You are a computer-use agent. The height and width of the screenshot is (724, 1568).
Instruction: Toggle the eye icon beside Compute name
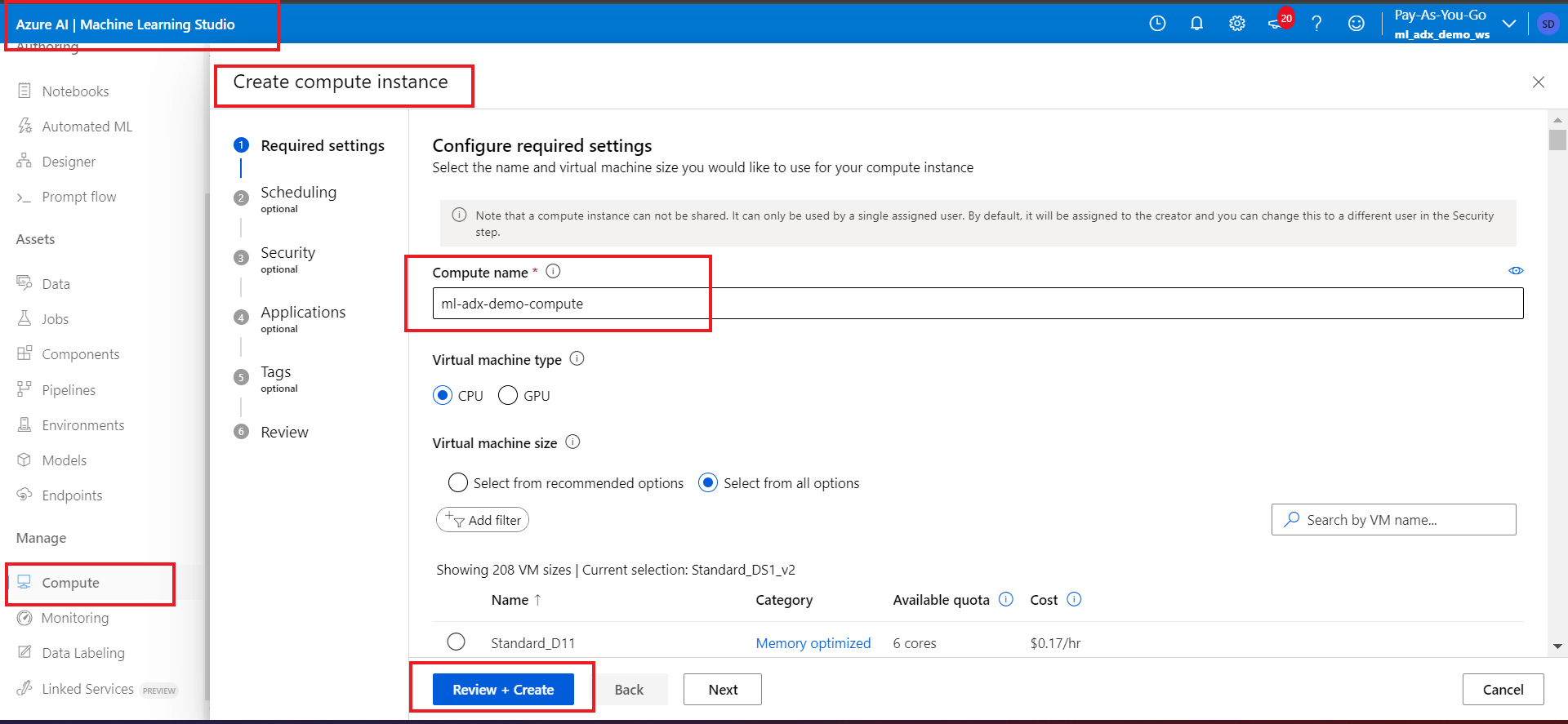[x=1516, y=271]
